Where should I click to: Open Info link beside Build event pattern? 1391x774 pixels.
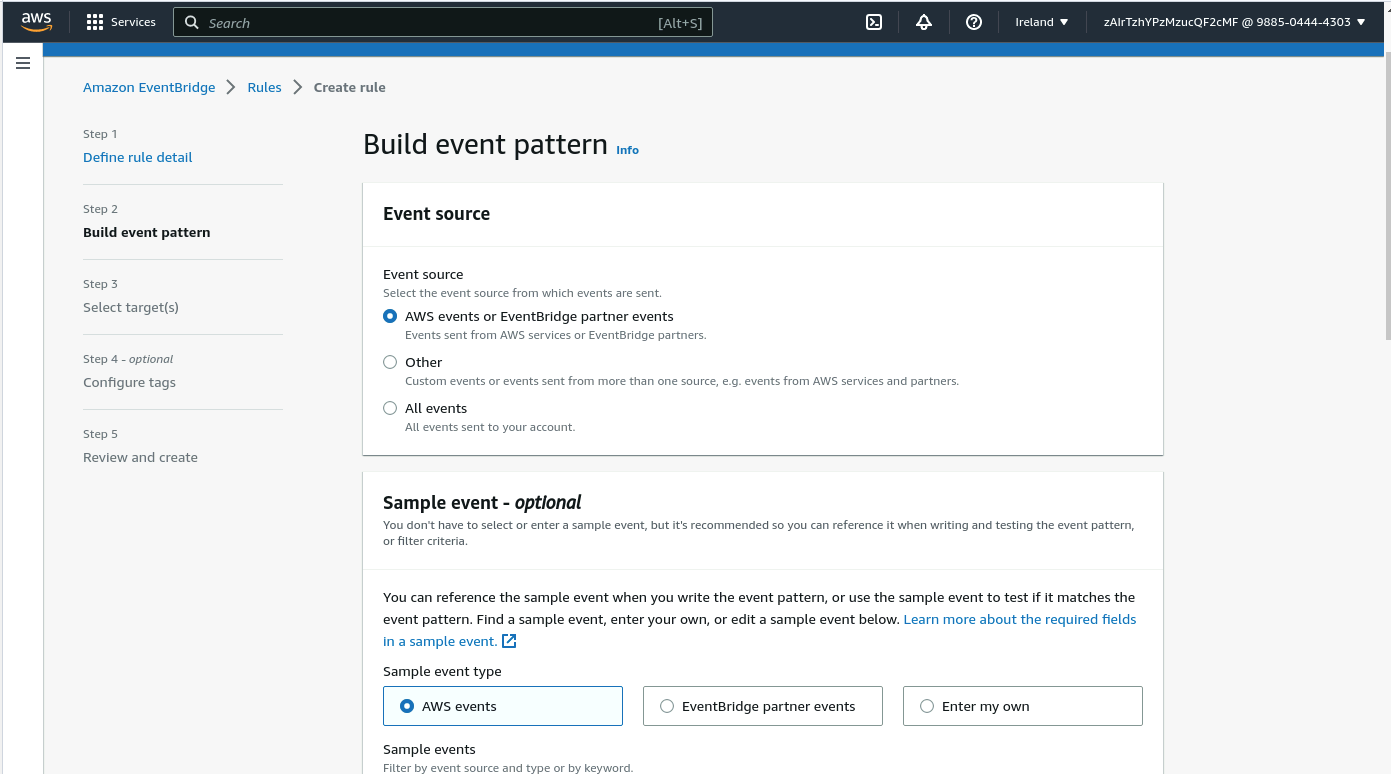click(x=627, y=150)
